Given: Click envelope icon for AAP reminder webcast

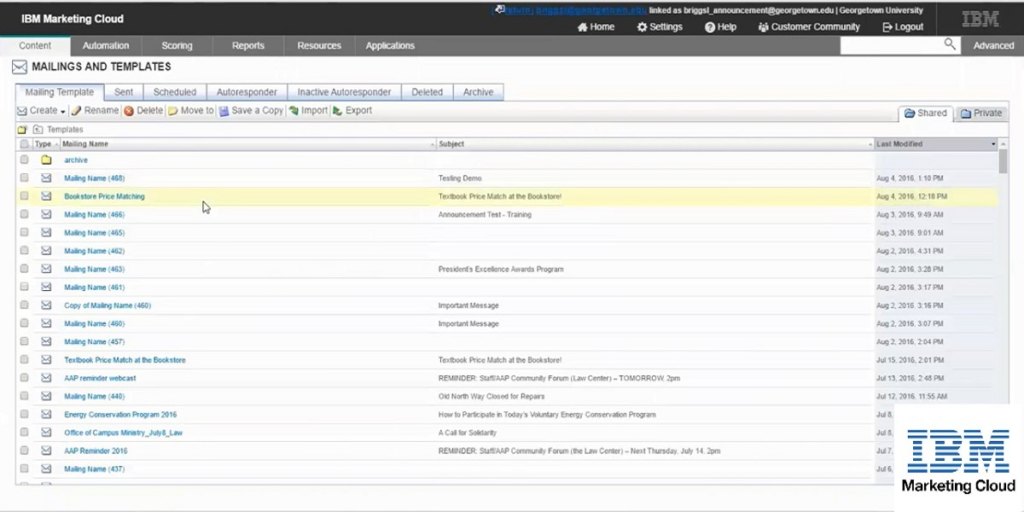Looking at the screenshot, I should [x=46, y=377].
